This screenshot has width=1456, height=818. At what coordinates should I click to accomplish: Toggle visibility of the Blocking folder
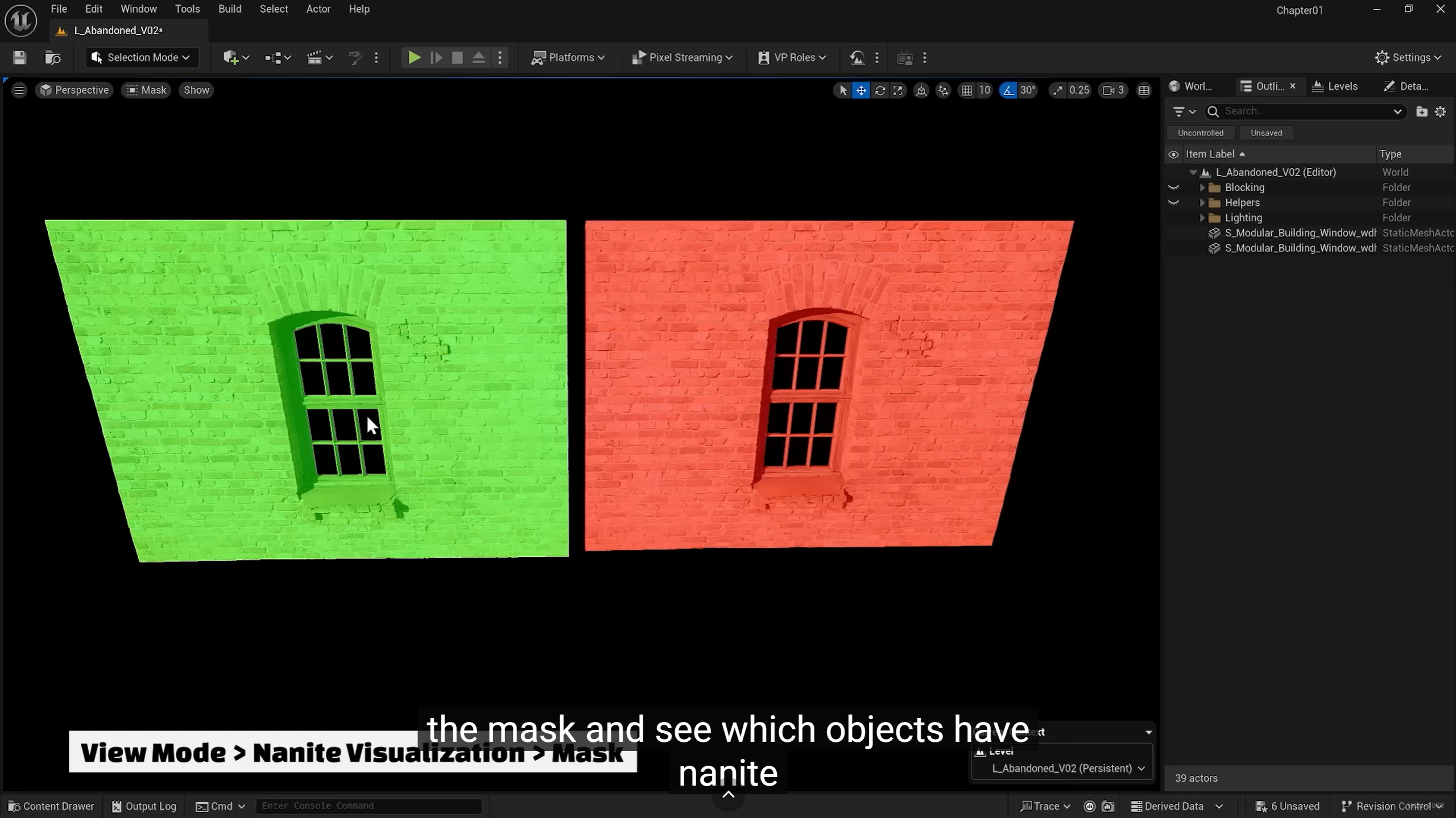click(x=1173, y=188)
